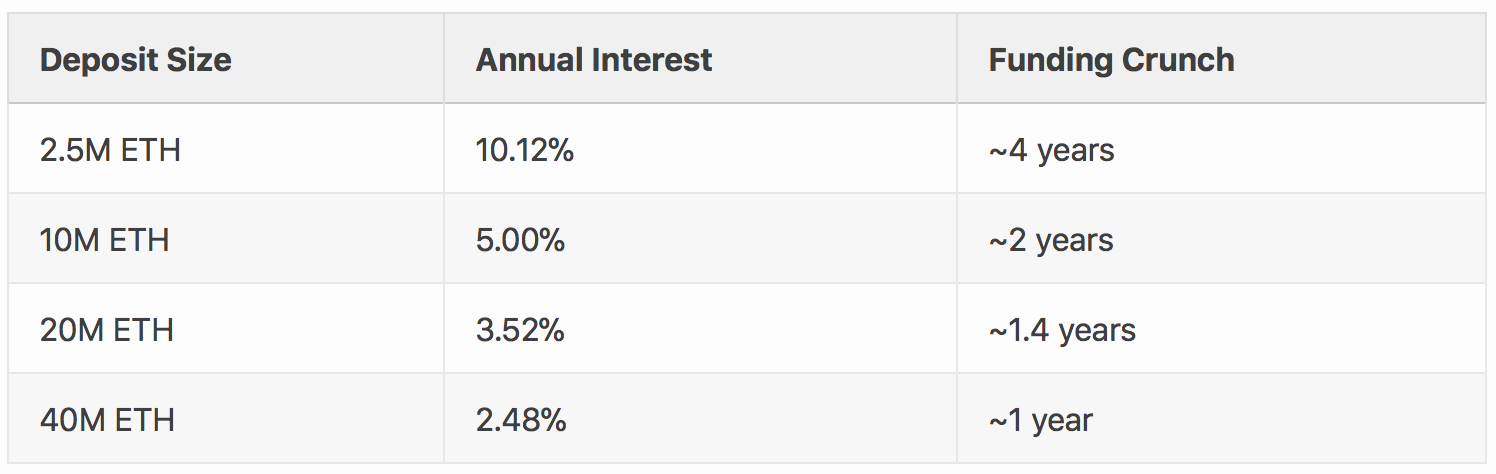Click the 2.48% interest value

point(522,420)
